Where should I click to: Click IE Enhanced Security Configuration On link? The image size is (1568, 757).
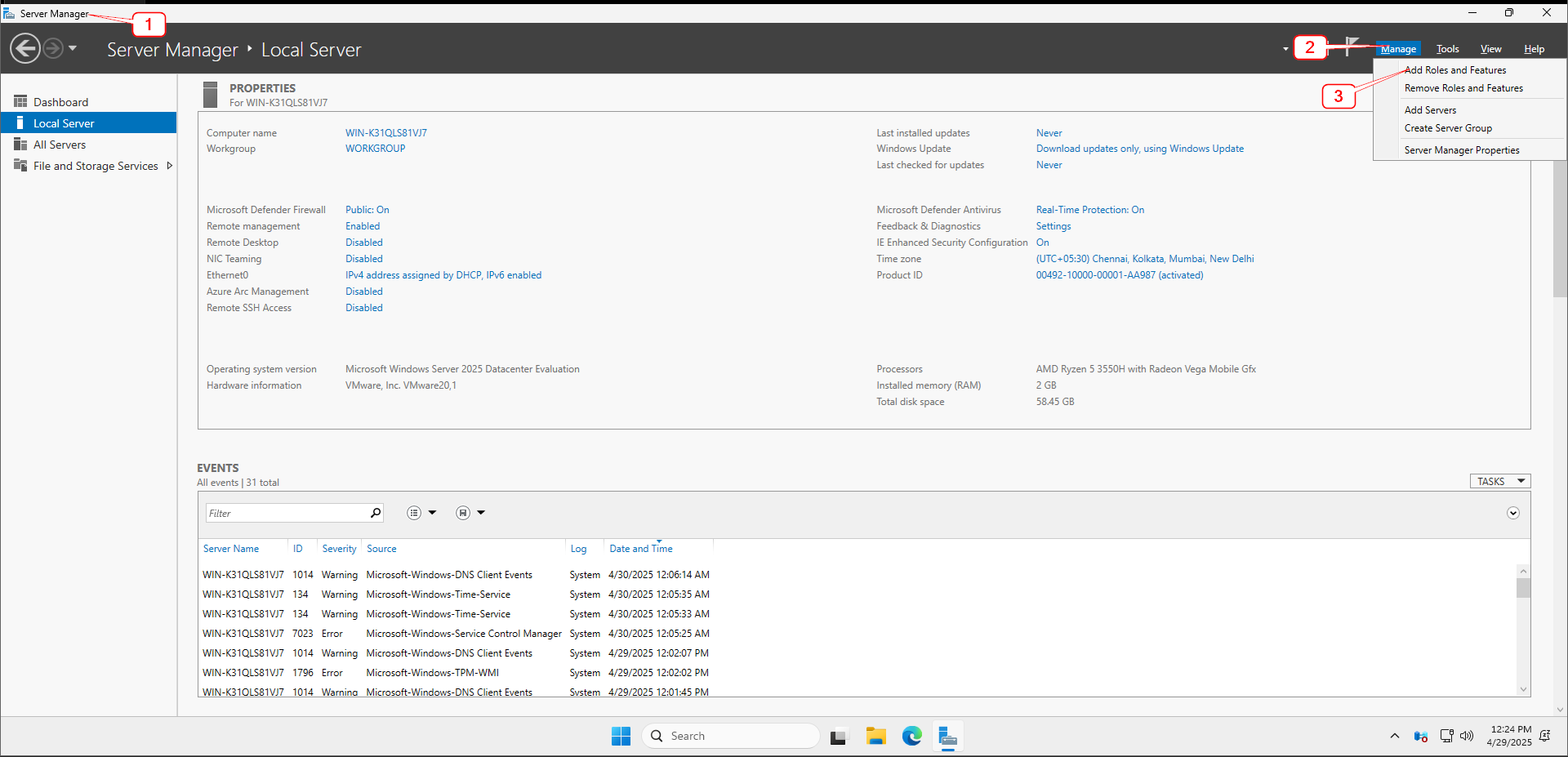tap(1043, 243)
